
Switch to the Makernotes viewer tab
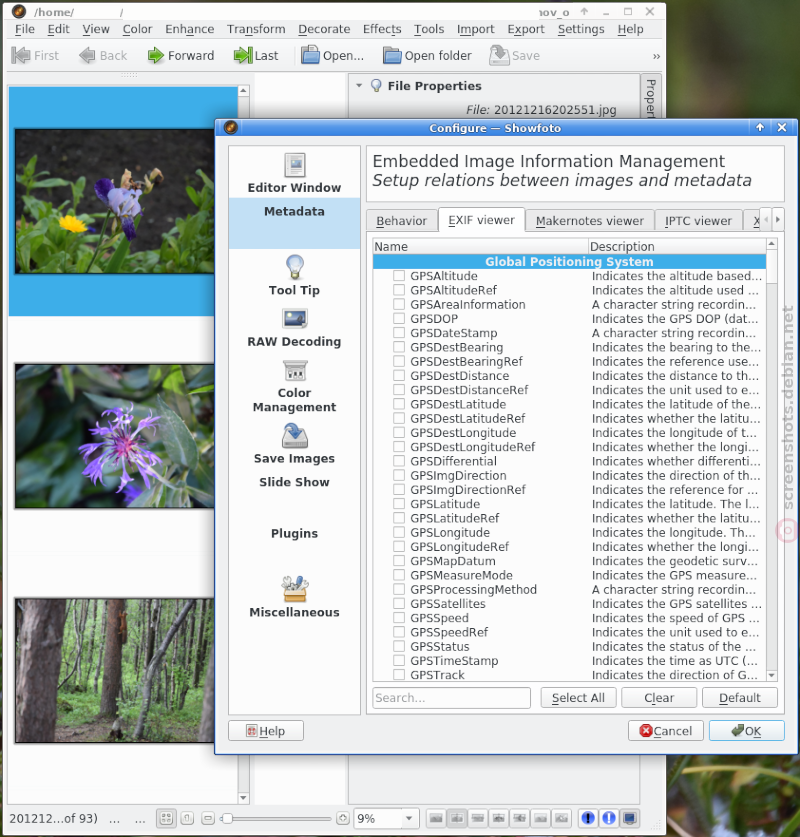pos(589,220)
